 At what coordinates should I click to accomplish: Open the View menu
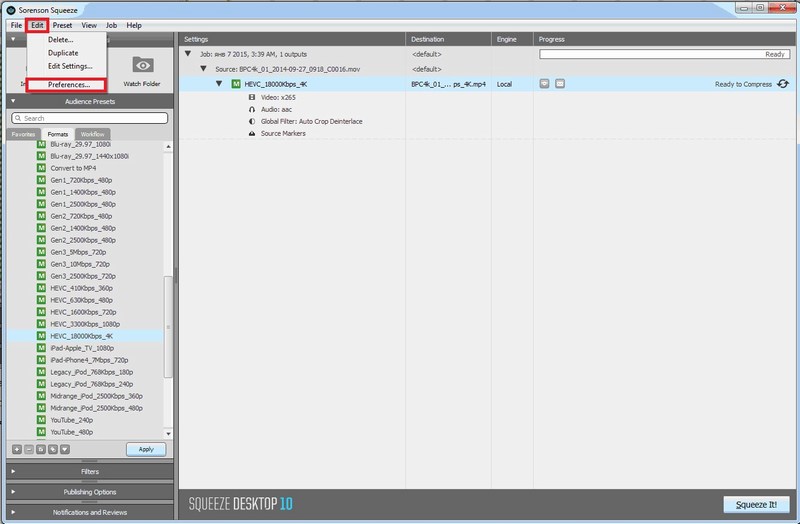89,25
